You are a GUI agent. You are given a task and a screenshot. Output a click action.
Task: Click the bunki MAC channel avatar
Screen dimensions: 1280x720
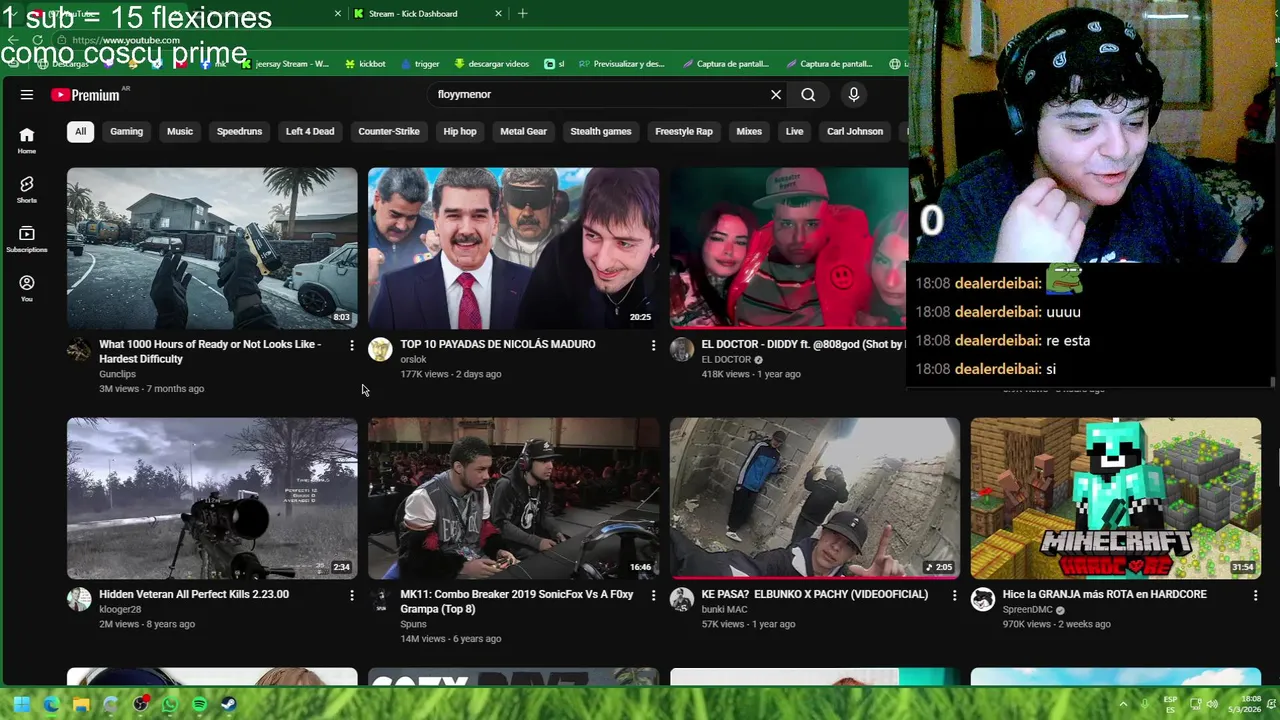coord(682,599)
